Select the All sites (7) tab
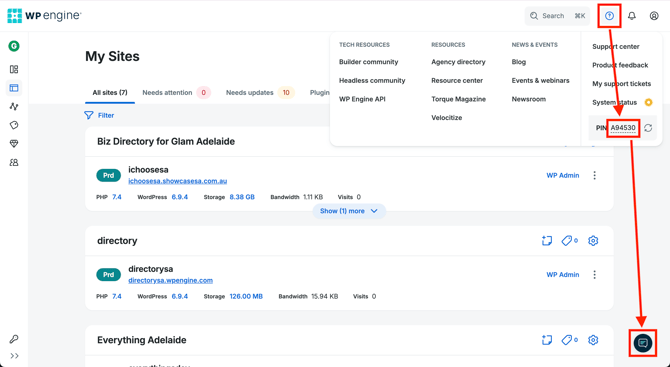Viewport: 670px width, 367px height. click(x=110, y=92)
